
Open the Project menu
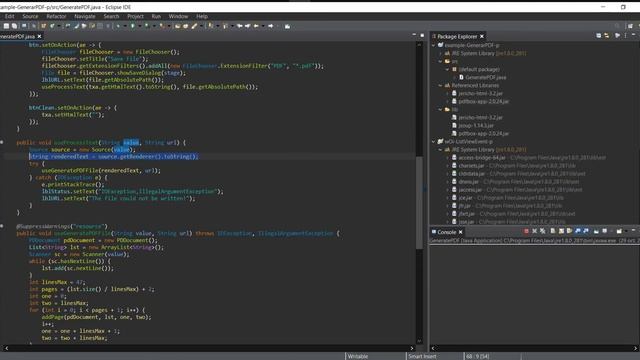(x=136, y=16)
